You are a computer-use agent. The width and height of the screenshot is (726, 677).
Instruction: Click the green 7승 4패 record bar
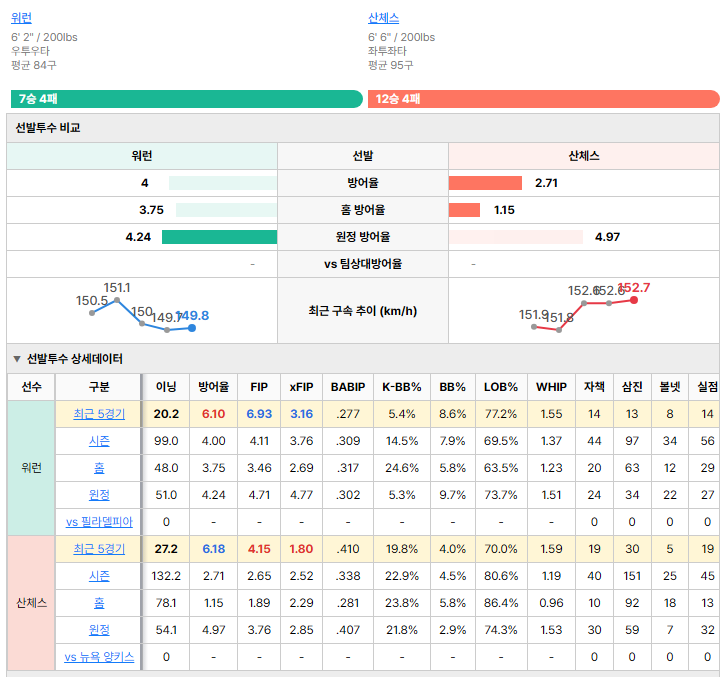pyautogui.click(x=187, y=99)
